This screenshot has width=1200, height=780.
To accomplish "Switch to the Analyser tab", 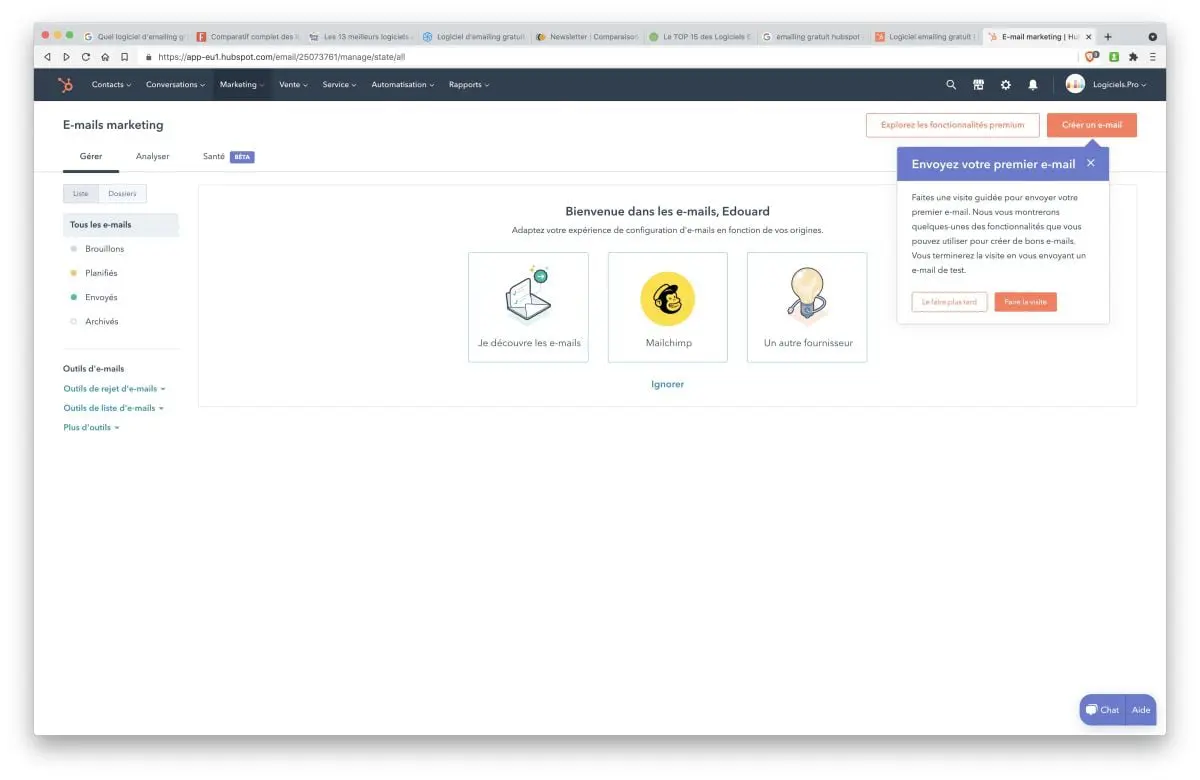I will [153, 157].
